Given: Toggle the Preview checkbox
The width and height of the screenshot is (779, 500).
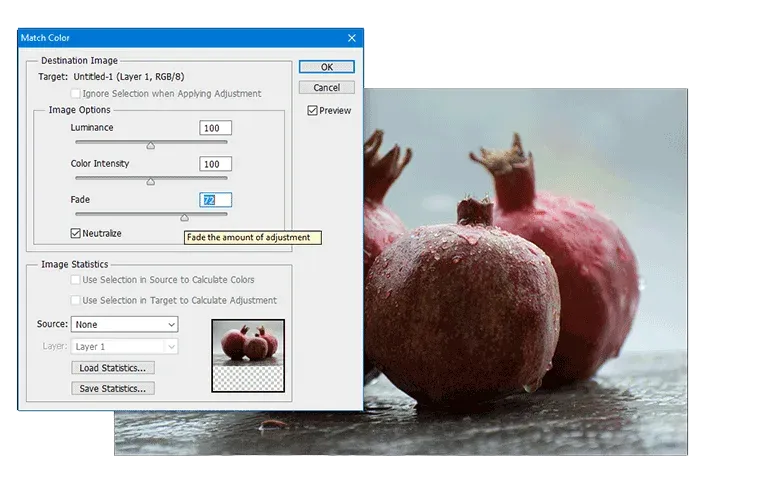Looking at the screenshot, I should 312,110.
